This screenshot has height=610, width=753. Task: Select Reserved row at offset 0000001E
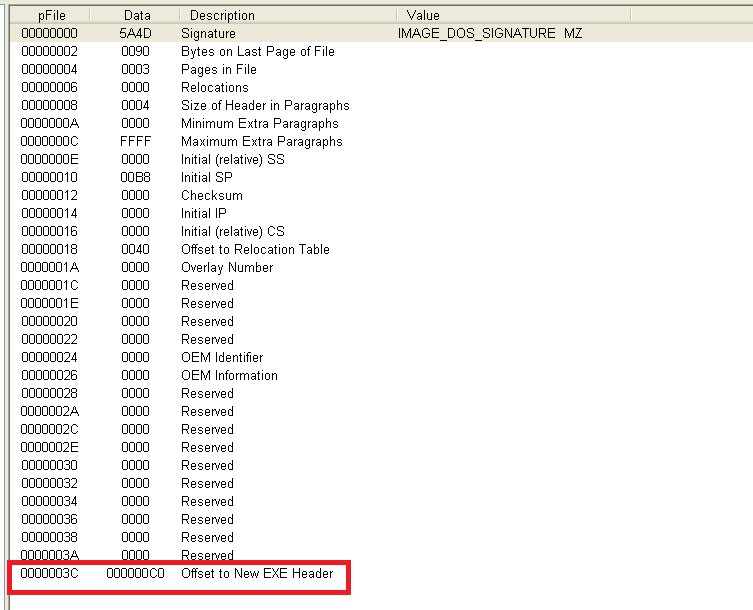tap(207, 304)
